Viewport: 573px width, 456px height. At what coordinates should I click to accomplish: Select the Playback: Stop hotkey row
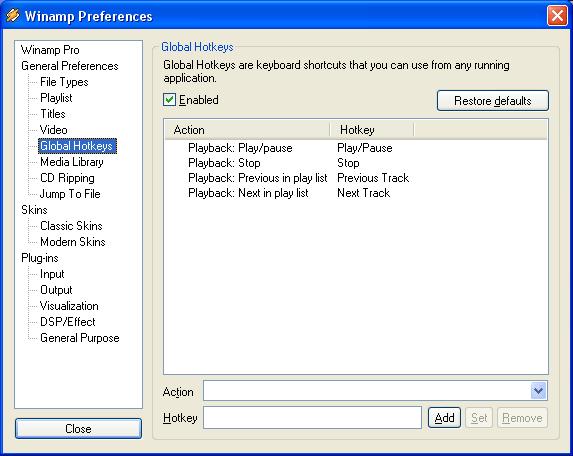tap(356, 163)
